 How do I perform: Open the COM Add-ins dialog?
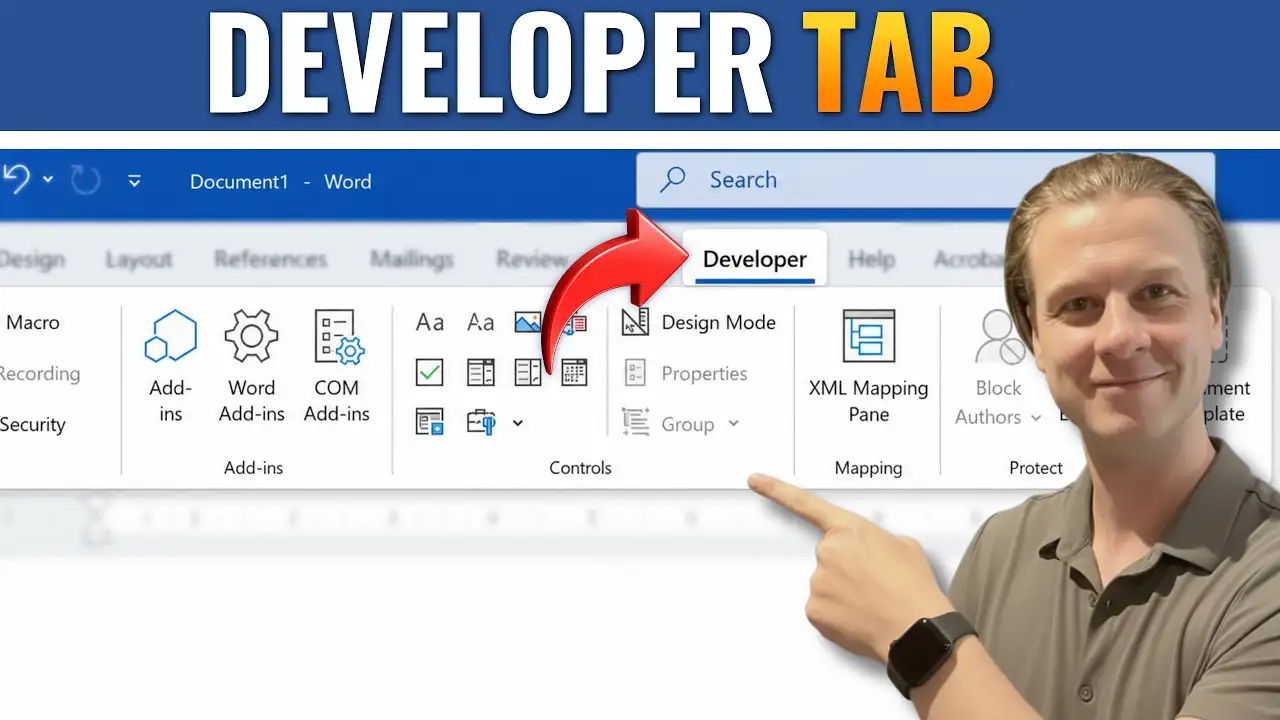click(337, 366)
